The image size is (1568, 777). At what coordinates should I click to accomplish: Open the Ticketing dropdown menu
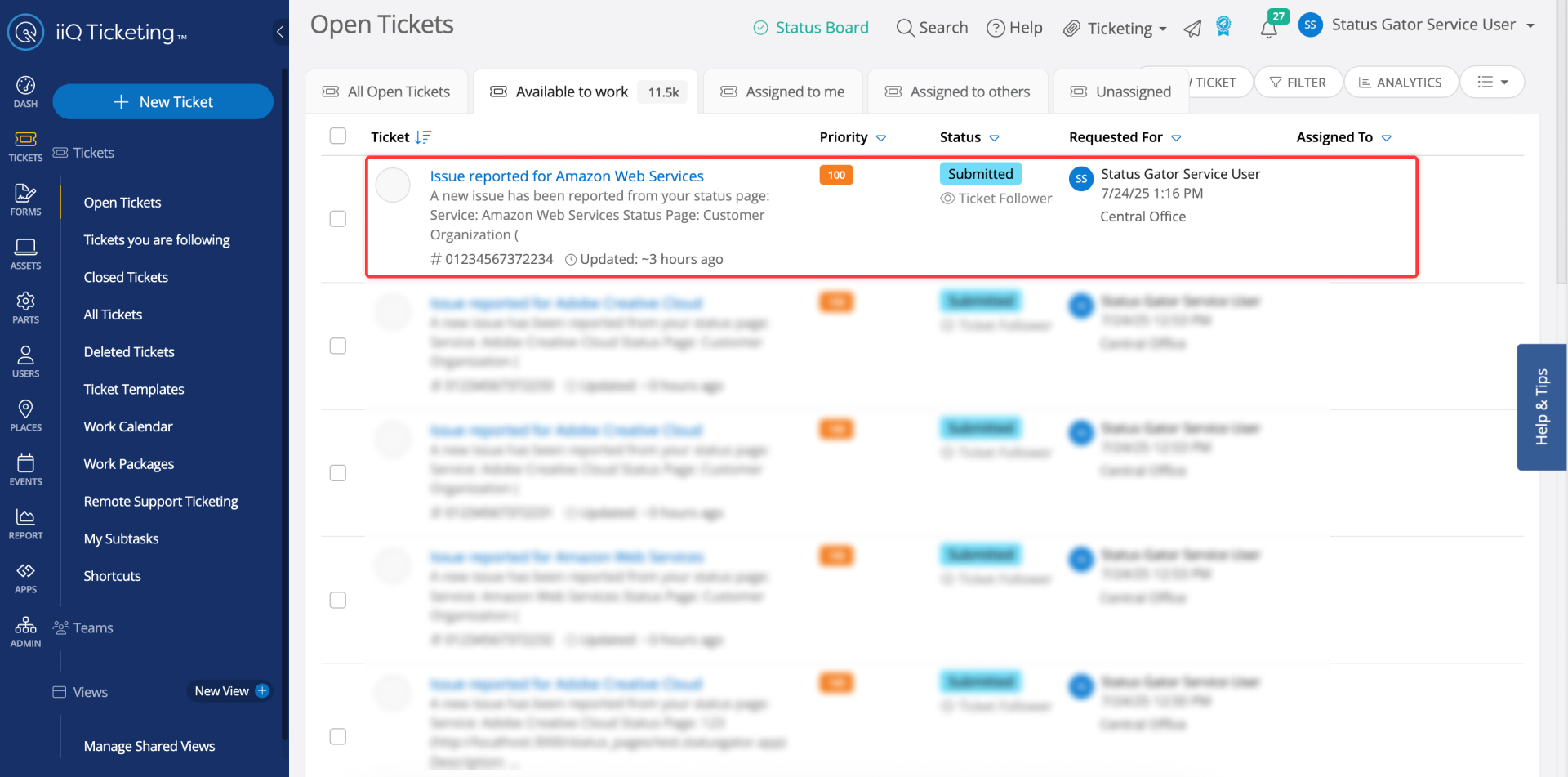(1116, 29)
